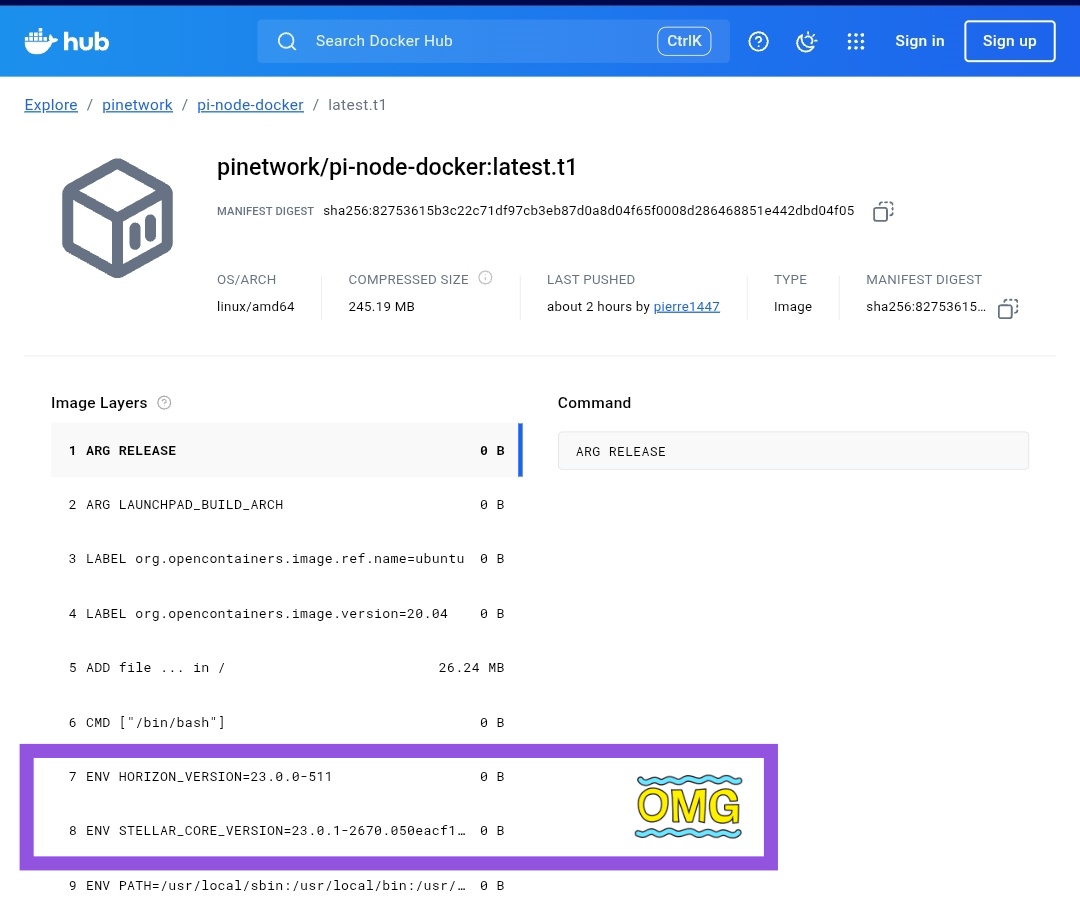Click the Image Layers help icon
This screenshot has height=913, width=1080.
(164, 403)
